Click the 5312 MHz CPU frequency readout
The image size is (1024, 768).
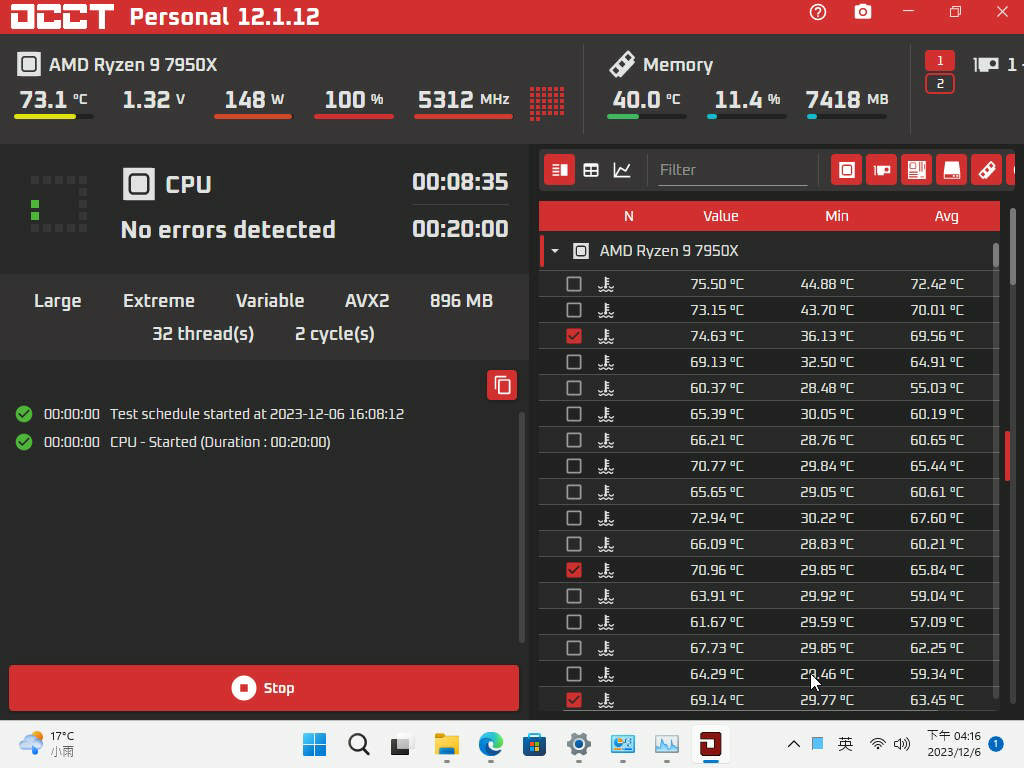pyautogui.click(x=463, y=99)
